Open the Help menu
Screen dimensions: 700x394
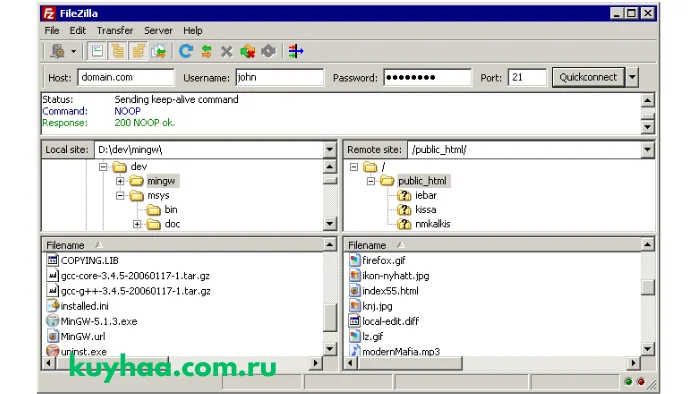point(193,30)
